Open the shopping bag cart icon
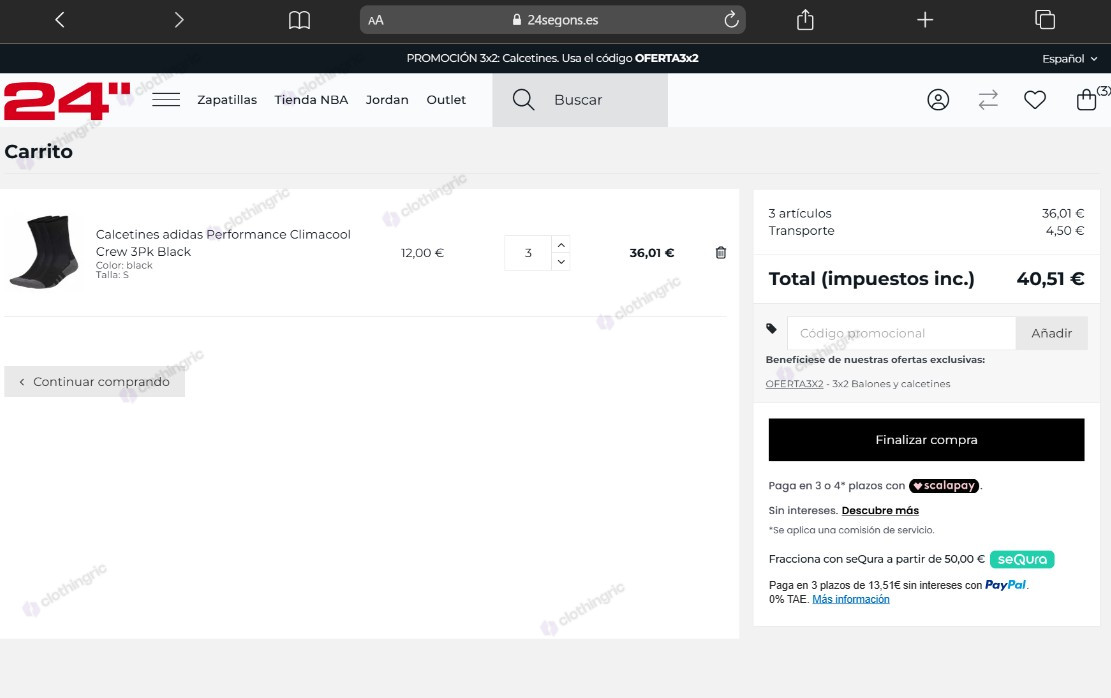Viewport: 1111px width, 698px height. click(1086, 100)
